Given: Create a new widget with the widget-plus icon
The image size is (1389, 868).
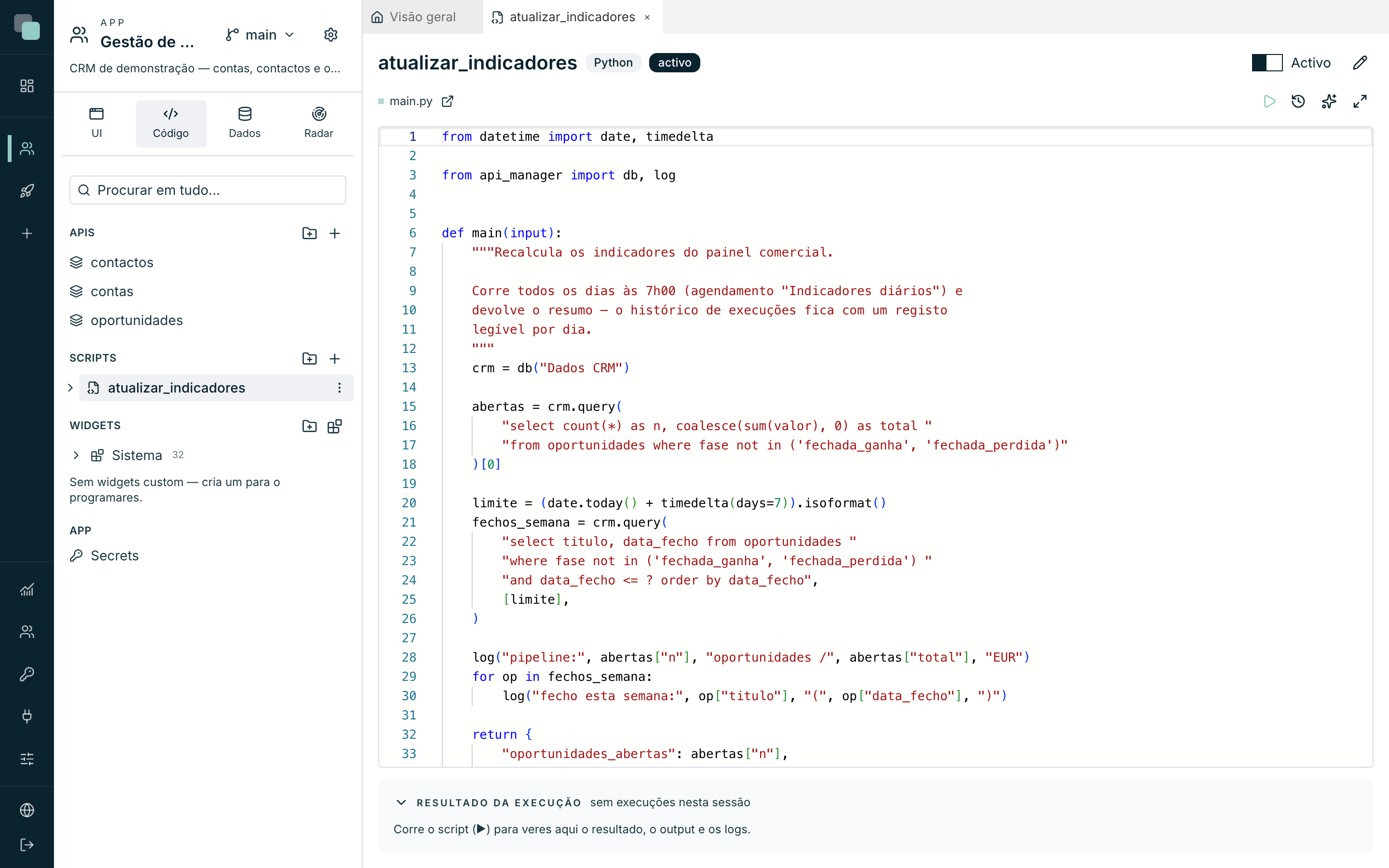Looking at the screenshot, I should point(335,426).
